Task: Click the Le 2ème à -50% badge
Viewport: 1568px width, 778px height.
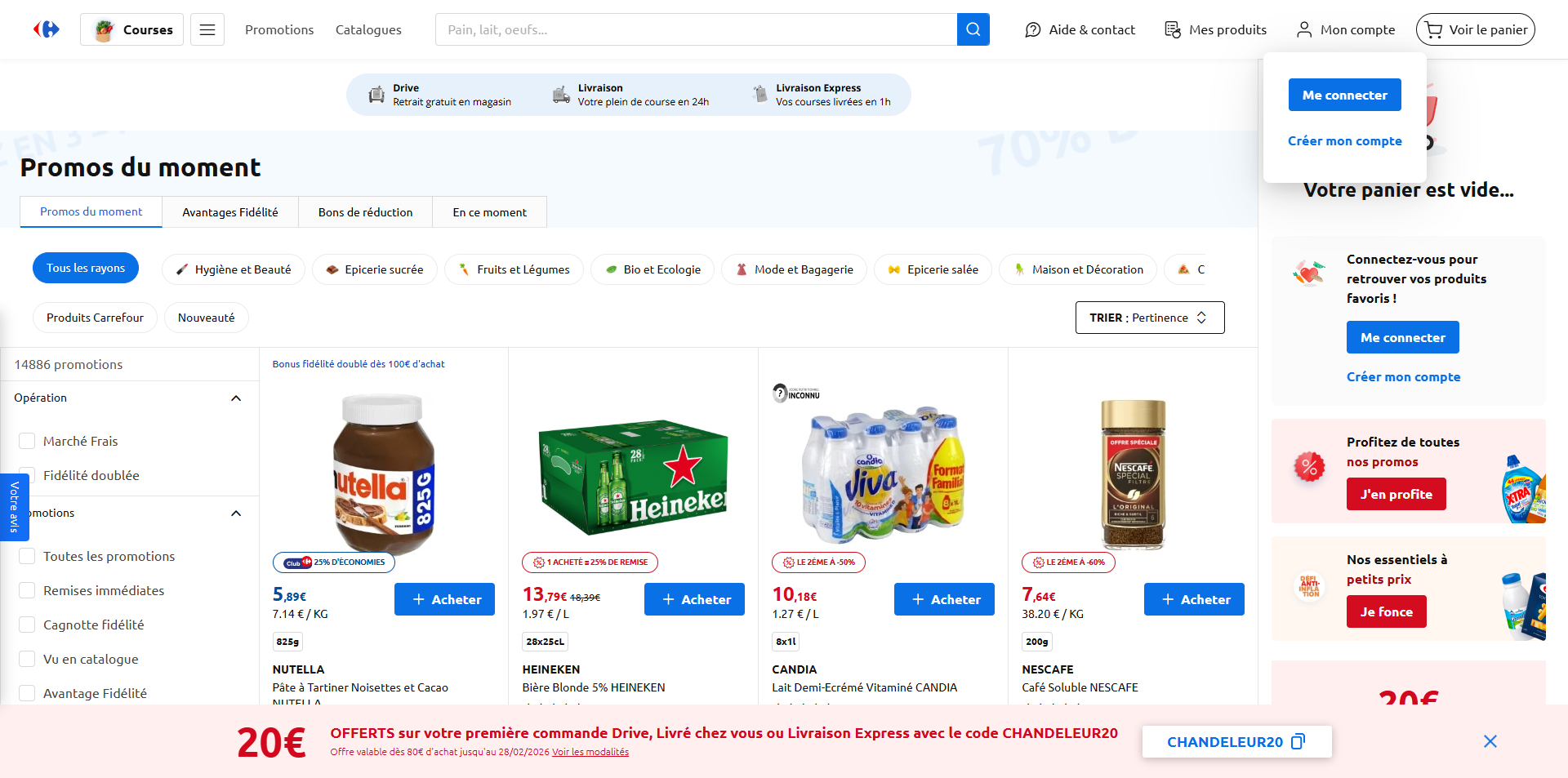Action: 818,562
